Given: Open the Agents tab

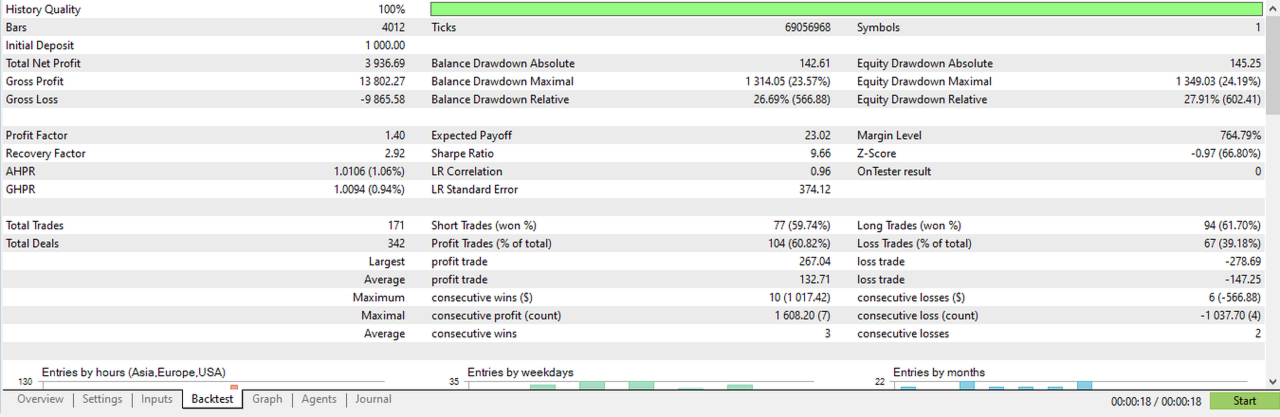Looking at the screenshot, I should (319, 400).
